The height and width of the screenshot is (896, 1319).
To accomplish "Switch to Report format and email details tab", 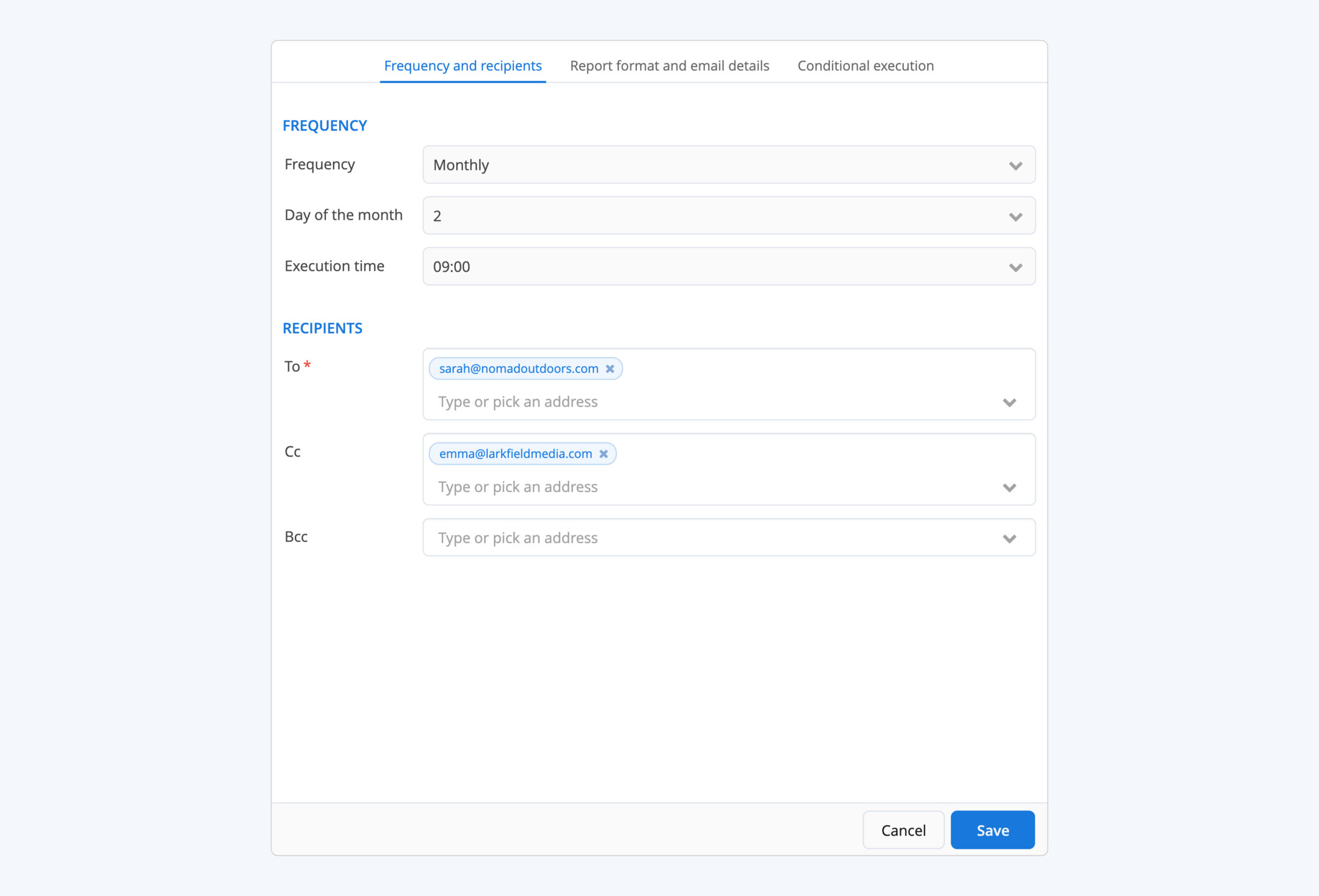I will [669, 66].
